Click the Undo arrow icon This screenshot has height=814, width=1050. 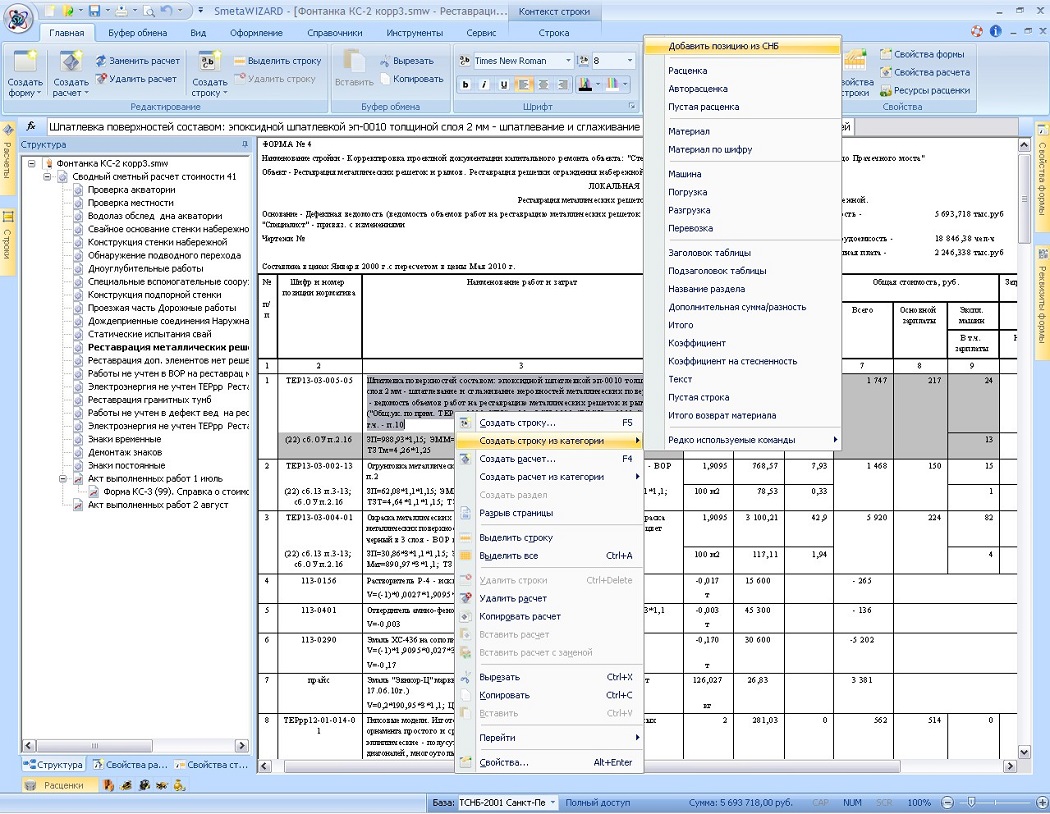tap(167, 11)
